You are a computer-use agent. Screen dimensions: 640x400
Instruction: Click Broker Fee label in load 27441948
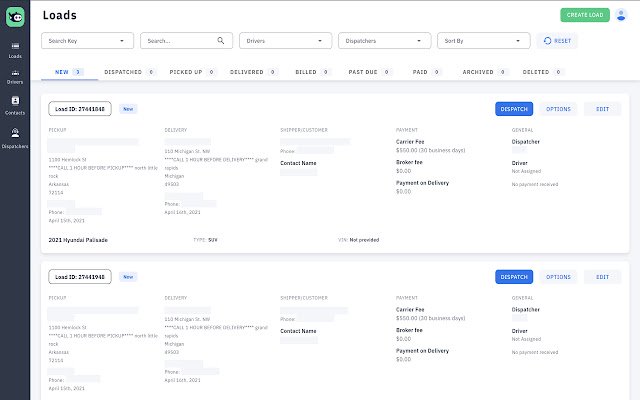[x=409, y=330]
